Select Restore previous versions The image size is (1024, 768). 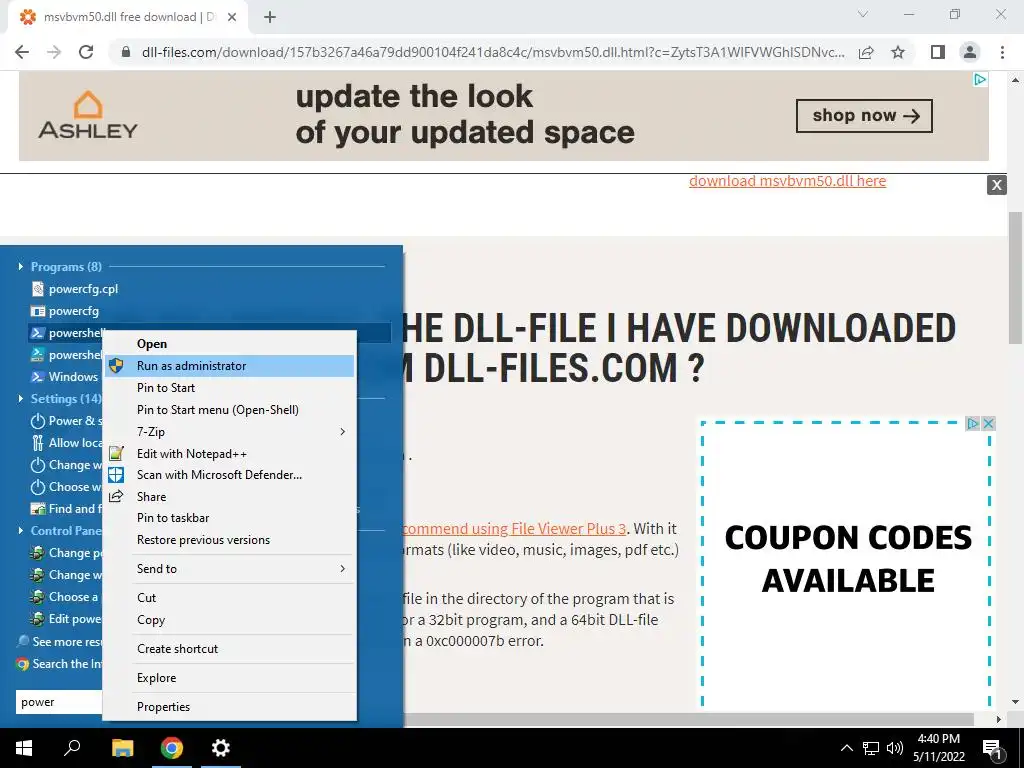229,540
